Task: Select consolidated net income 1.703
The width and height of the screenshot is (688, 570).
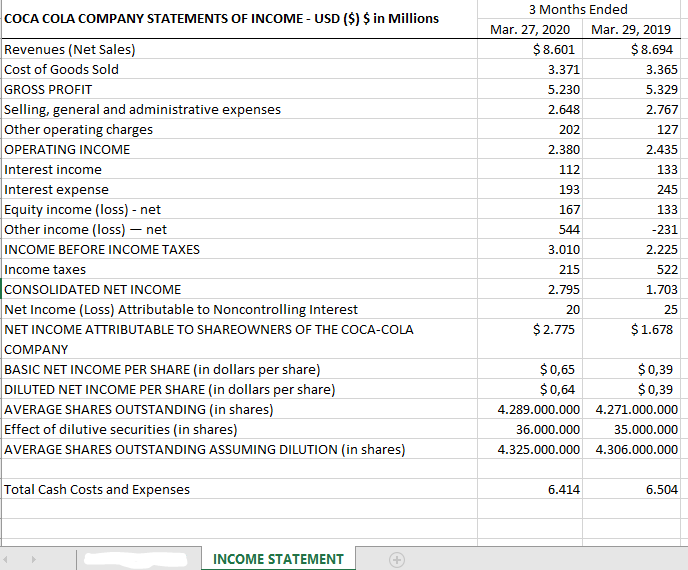Action: tap(662, 290)
